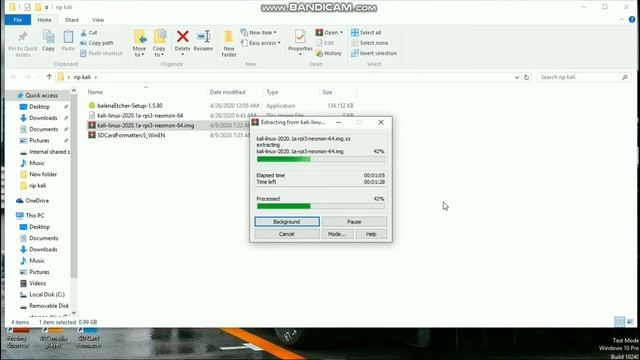Click Background button in extraction dialog
The height and width of the screenshot is (360, 640).
[287, 222]
